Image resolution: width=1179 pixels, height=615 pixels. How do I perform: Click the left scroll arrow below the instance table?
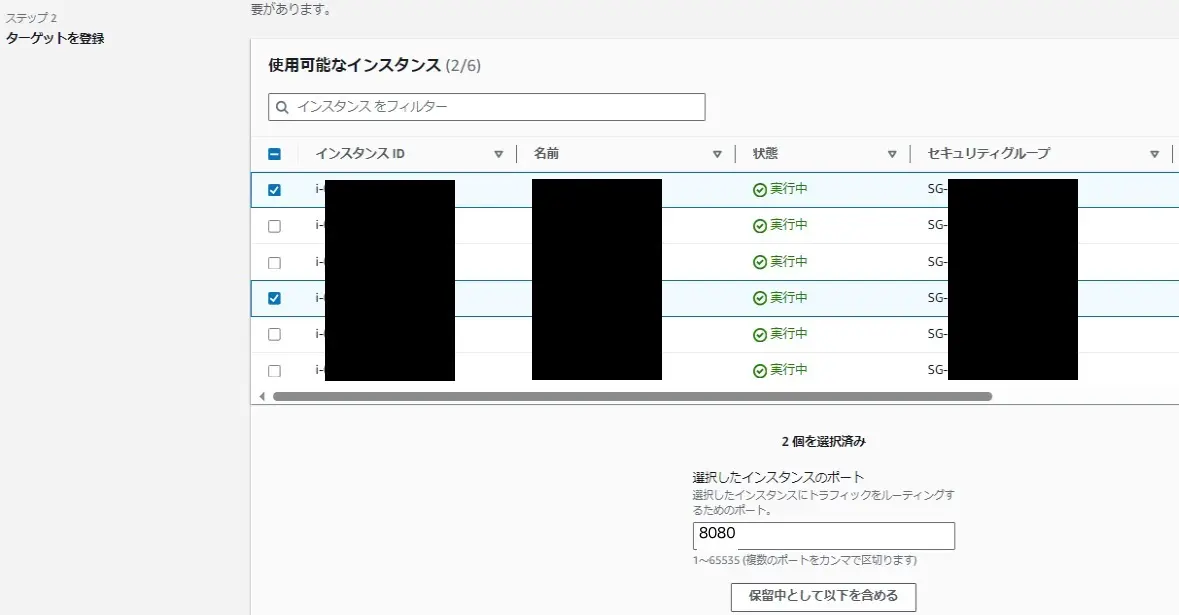(x=262, y=396)
